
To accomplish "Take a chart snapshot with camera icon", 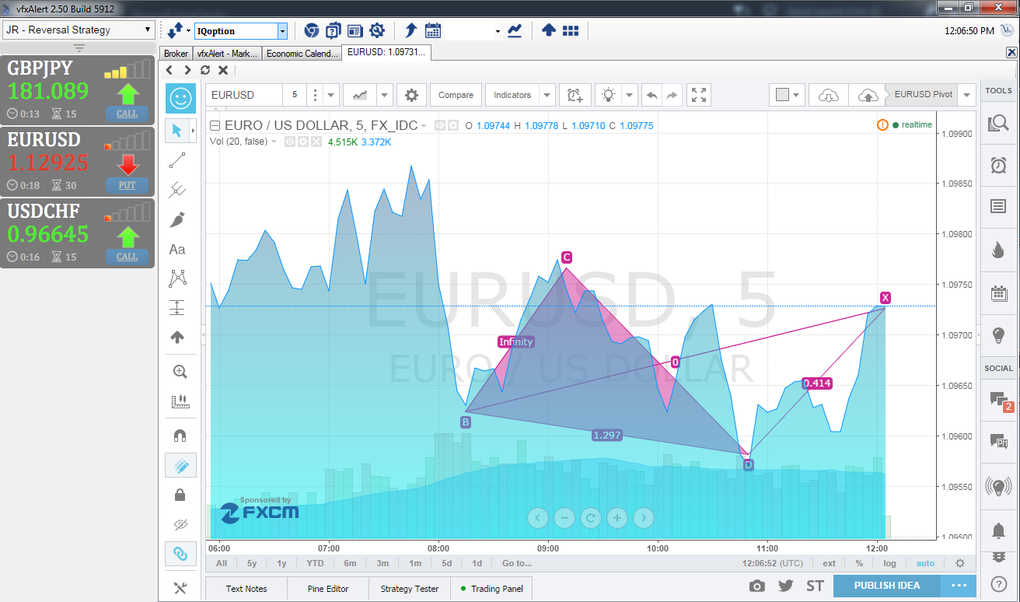I will [757, 586].
